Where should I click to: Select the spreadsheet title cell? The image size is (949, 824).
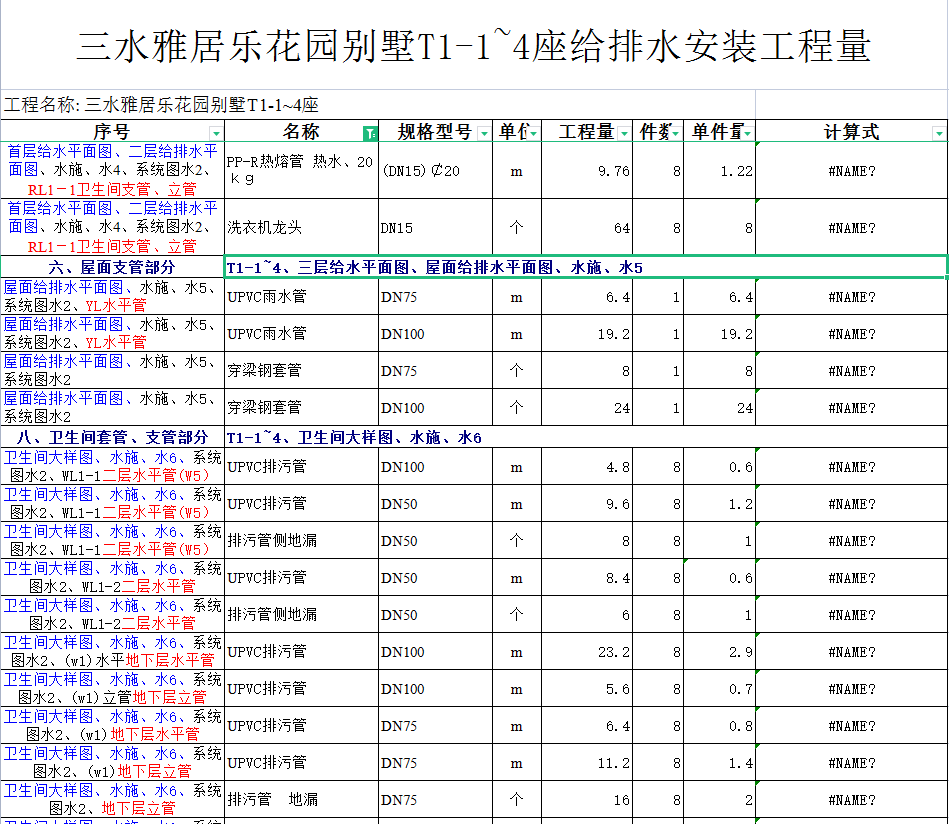[x=474, y=47]
